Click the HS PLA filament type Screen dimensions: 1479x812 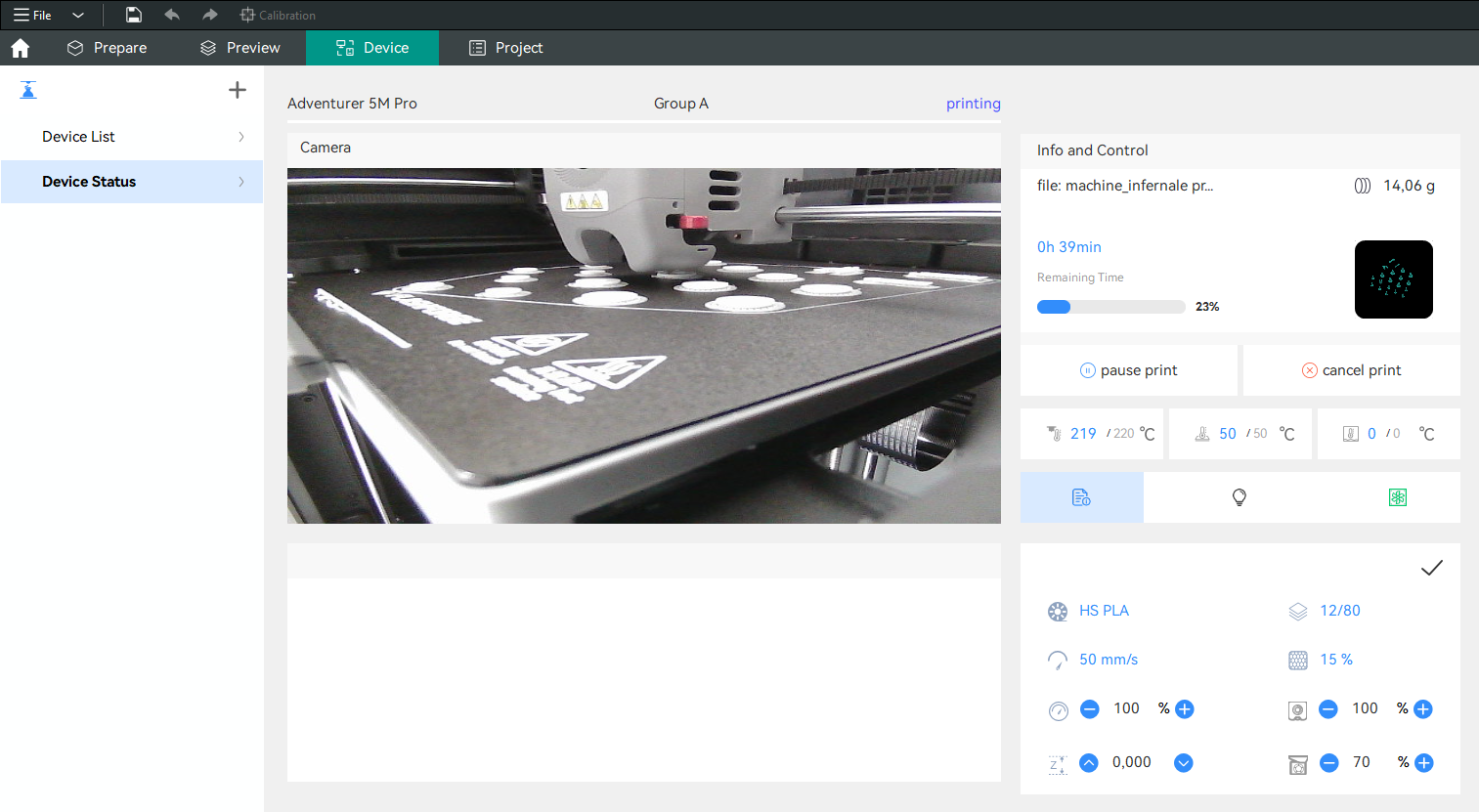[1105, 611]
